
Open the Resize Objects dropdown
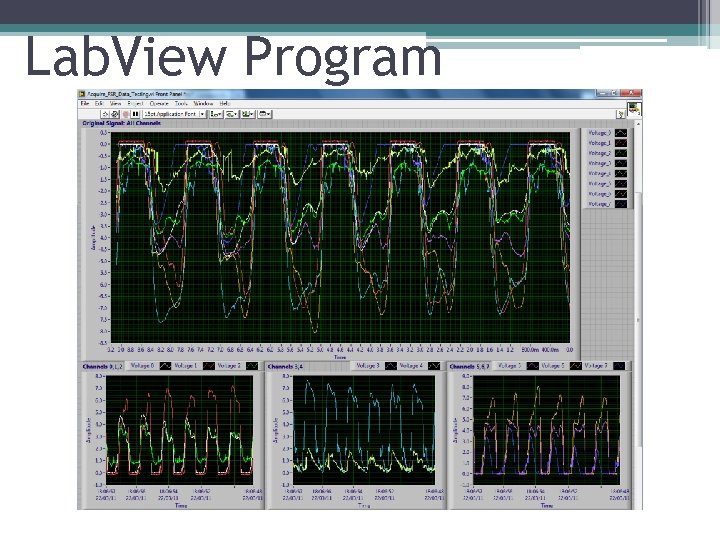click(x=248, y=114)
